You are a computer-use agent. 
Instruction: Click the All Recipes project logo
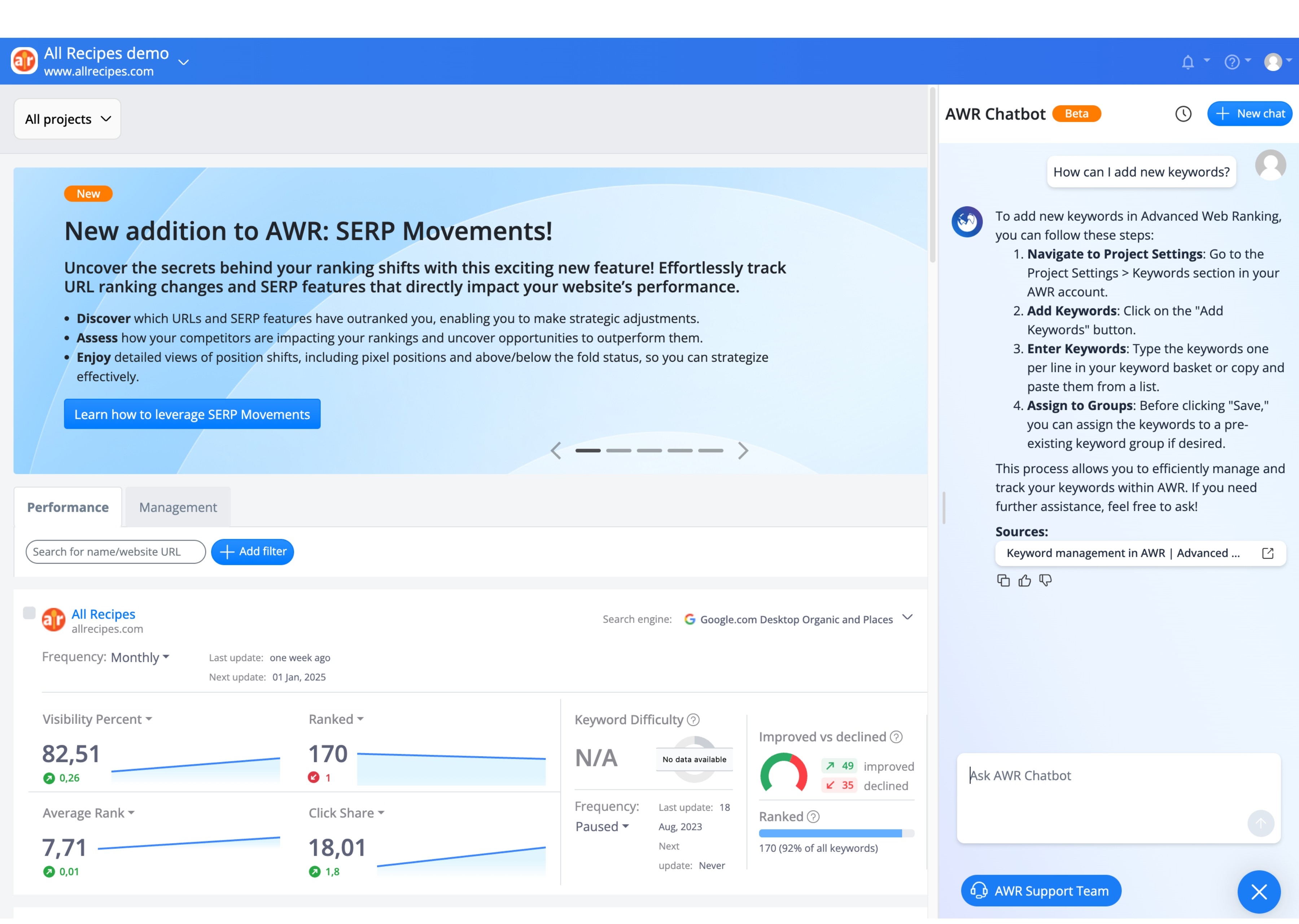coord(53,620)
